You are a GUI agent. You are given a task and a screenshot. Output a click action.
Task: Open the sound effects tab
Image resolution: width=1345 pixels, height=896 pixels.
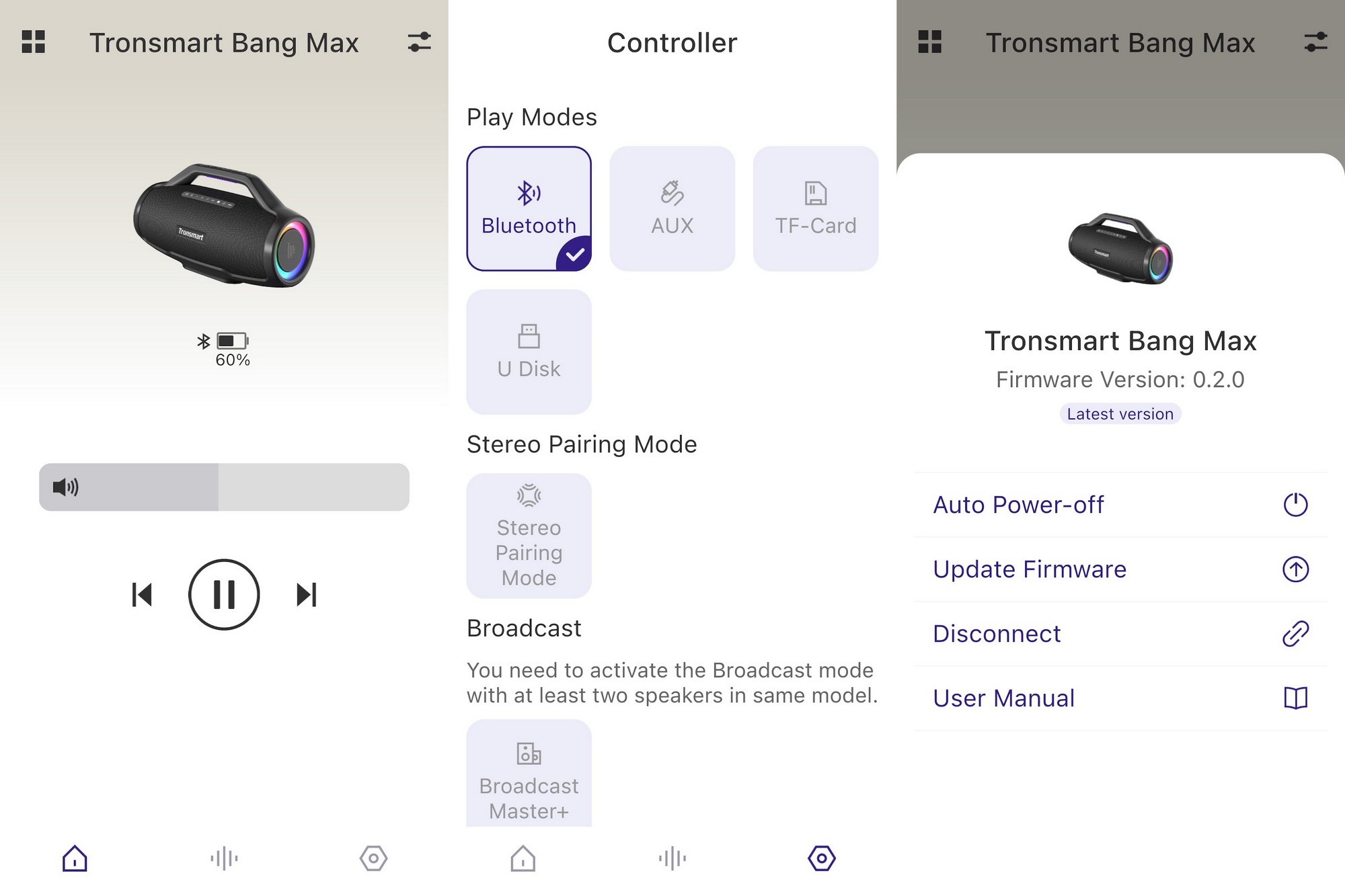coord(224,858)
